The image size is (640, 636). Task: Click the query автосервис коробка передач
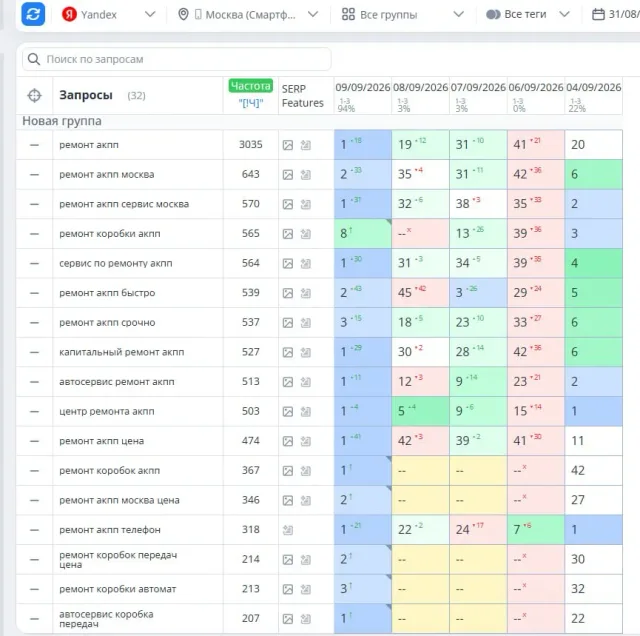click(106, 619)
